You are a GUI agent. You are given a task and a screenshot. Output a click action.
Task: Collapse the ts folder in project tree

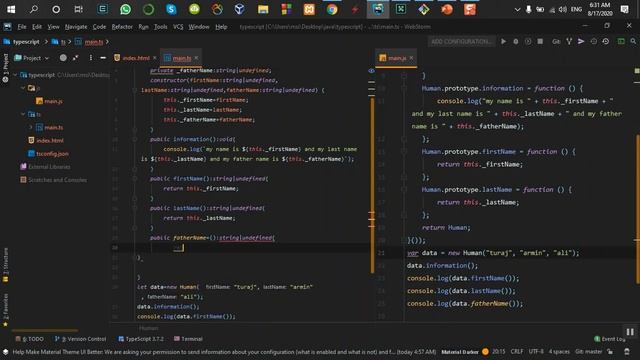(23, 114)
